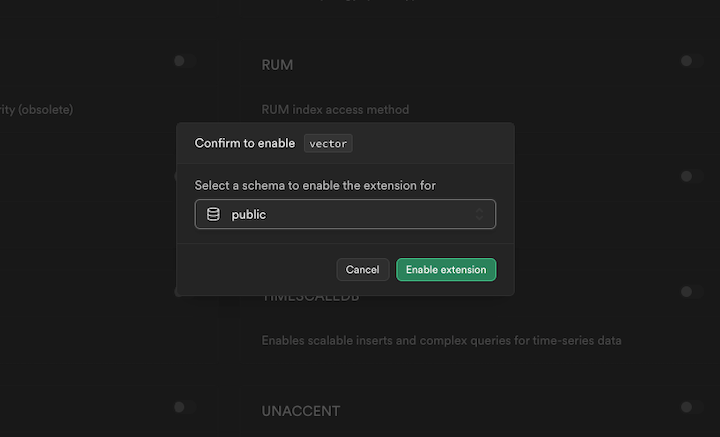The height and width of the screenshot is (437, 720).
Task: Click the partially hidden TIMESCALEDB heading
Action: click(310, 298)
